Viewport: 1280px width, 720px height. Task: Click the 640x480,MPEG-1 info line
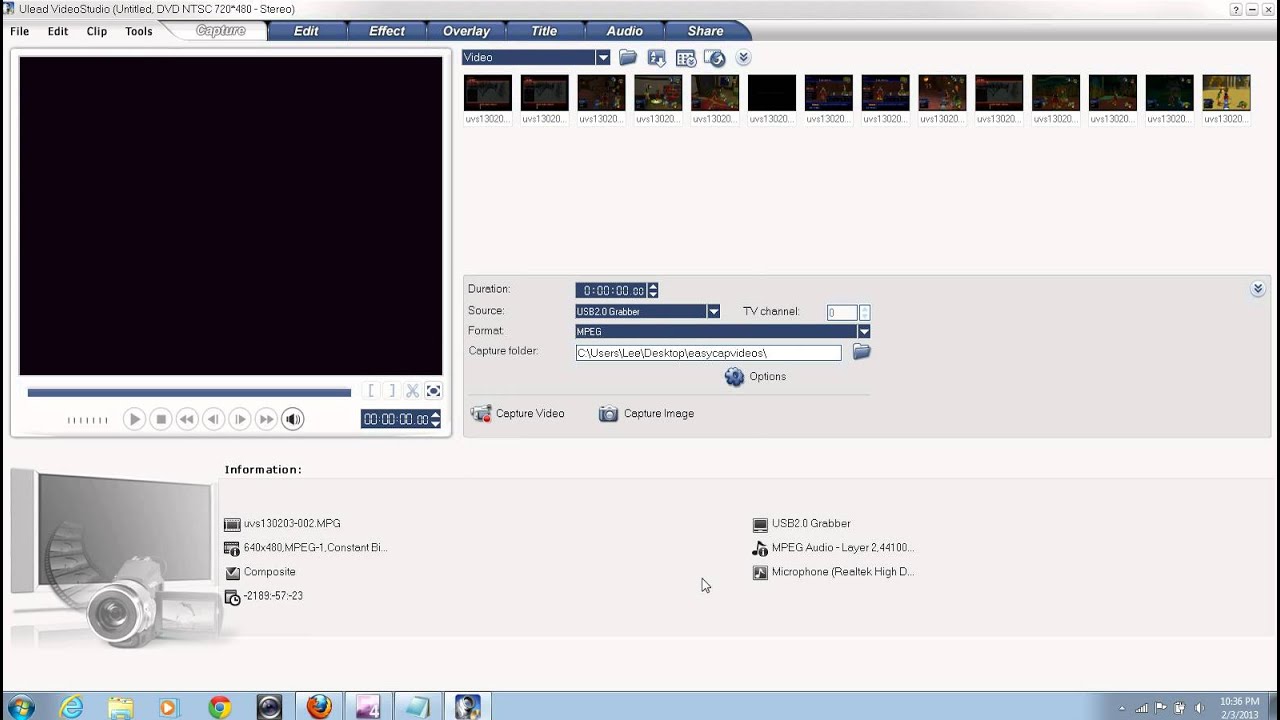coord(315,548)
